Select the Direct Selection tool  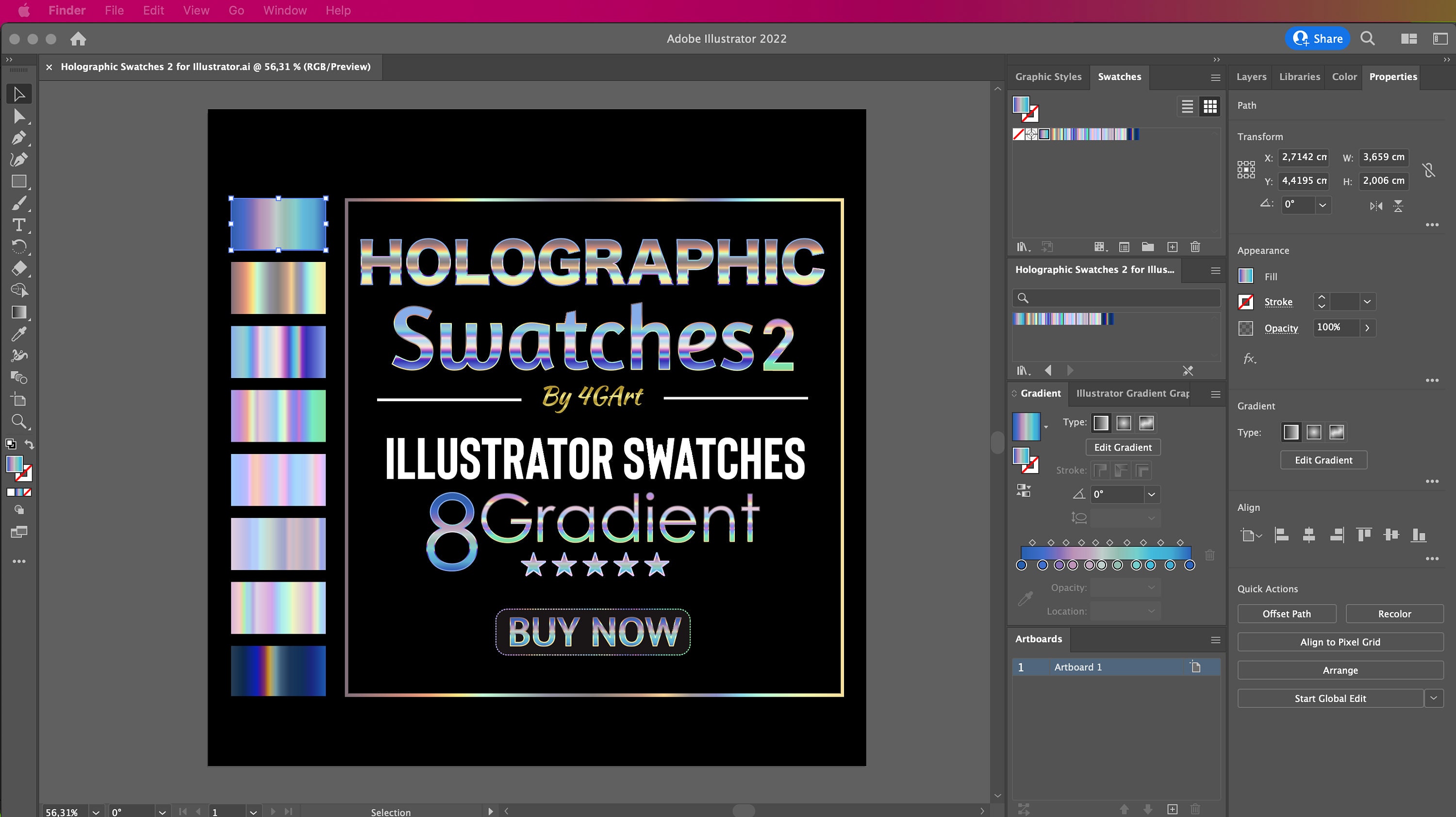click(18, 116)
